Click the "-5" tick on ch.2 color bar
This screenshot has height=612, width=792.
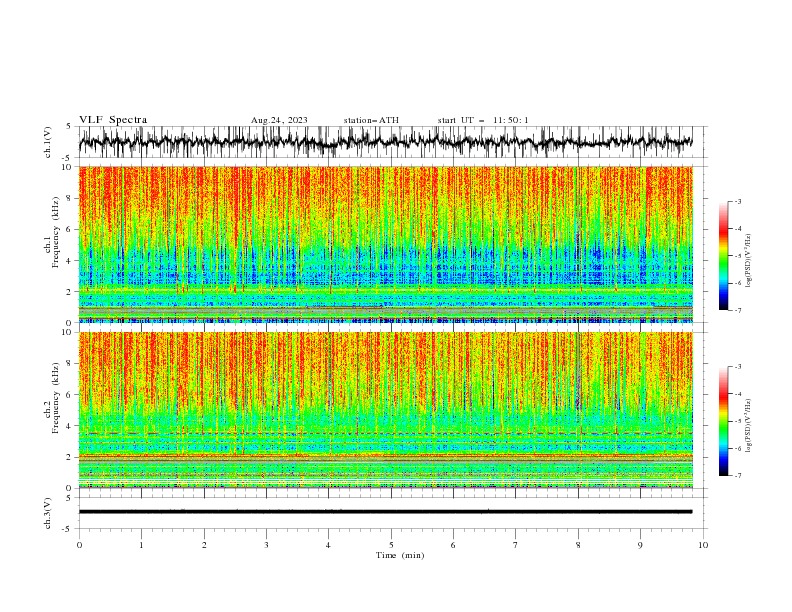pos(737,421)
